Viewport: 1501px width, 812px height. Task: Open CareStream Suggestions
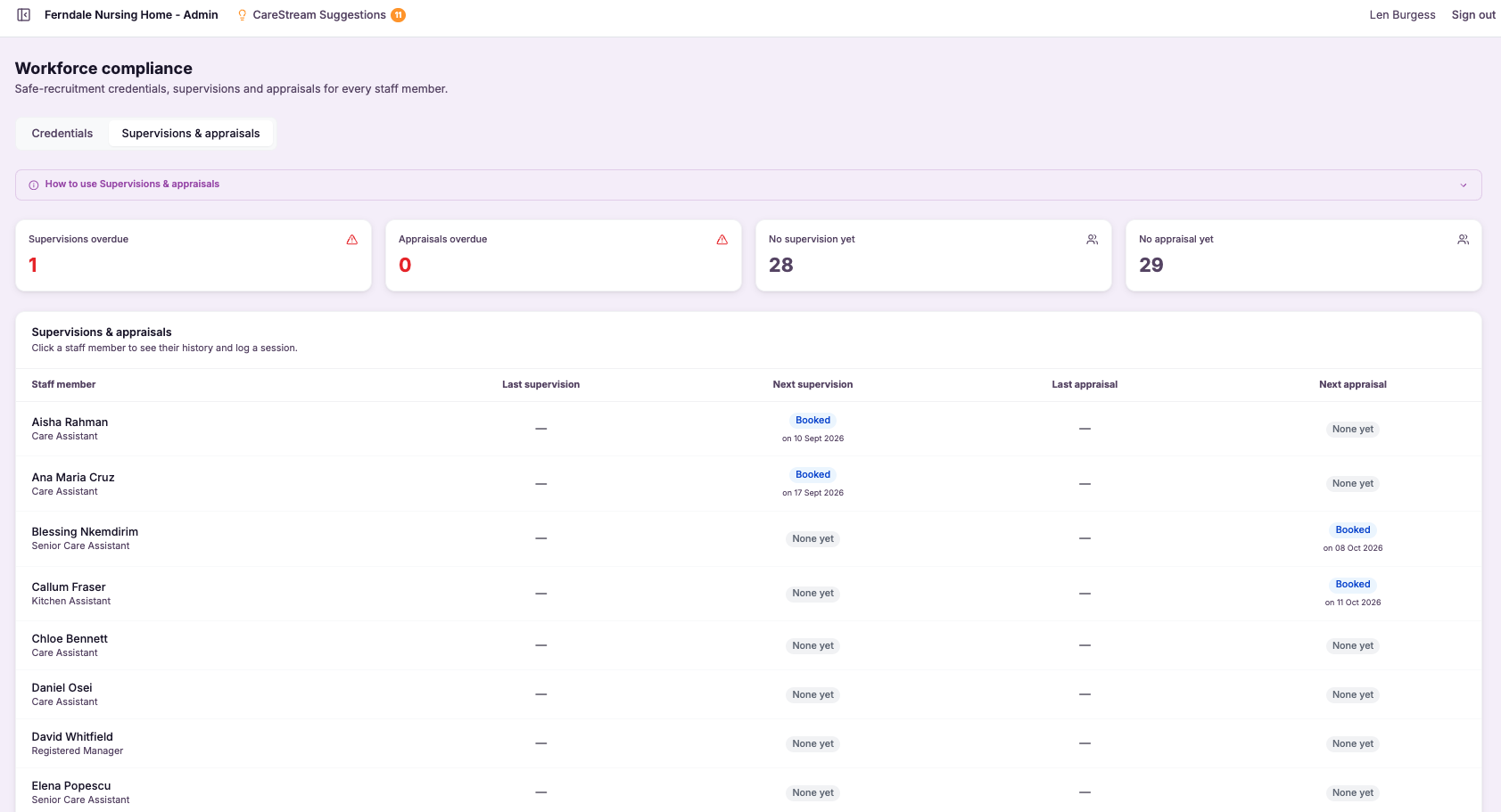coord(319,15)
